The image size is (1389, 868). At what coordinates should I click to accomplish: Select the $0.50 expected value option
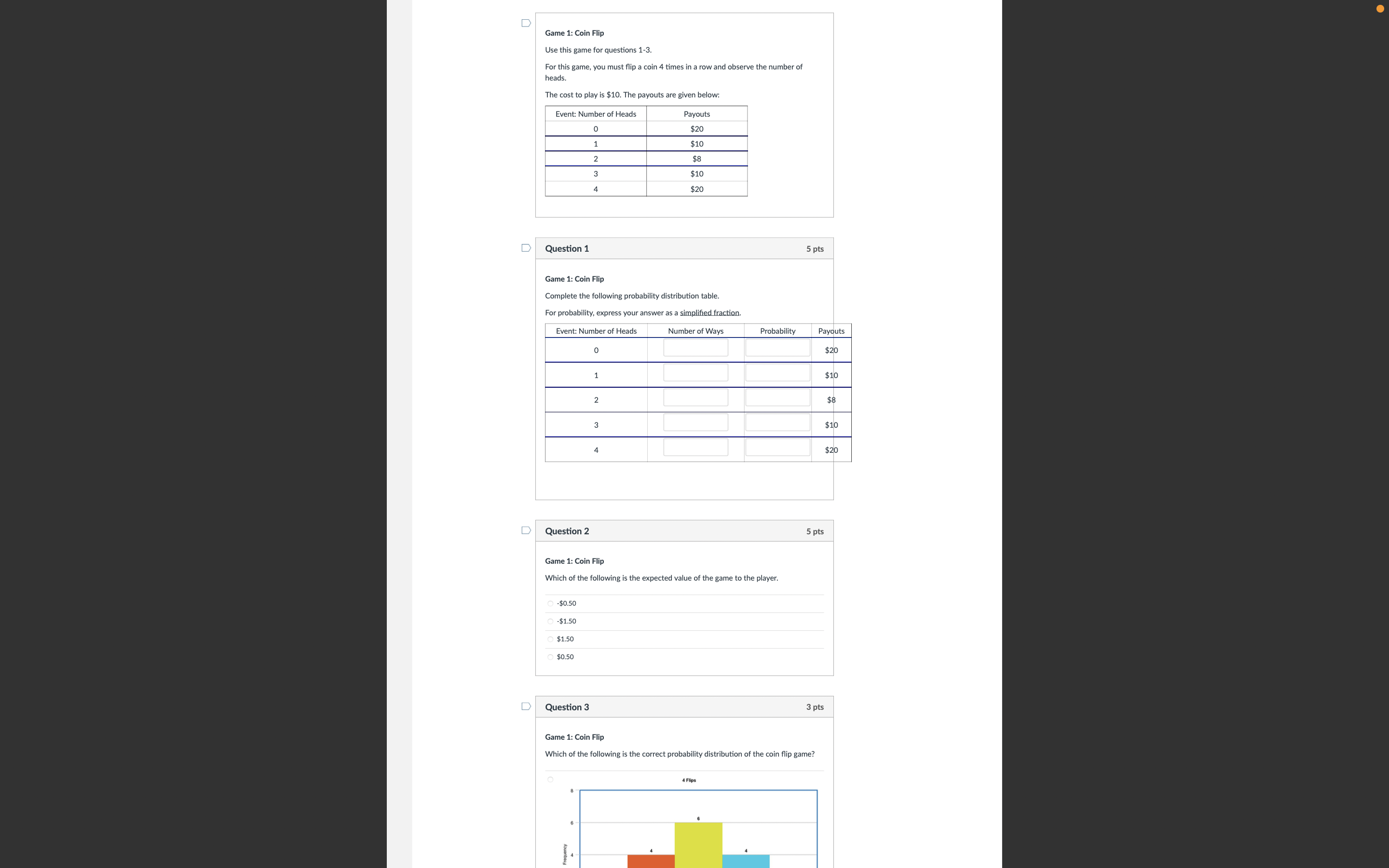[x=550, y=657]
